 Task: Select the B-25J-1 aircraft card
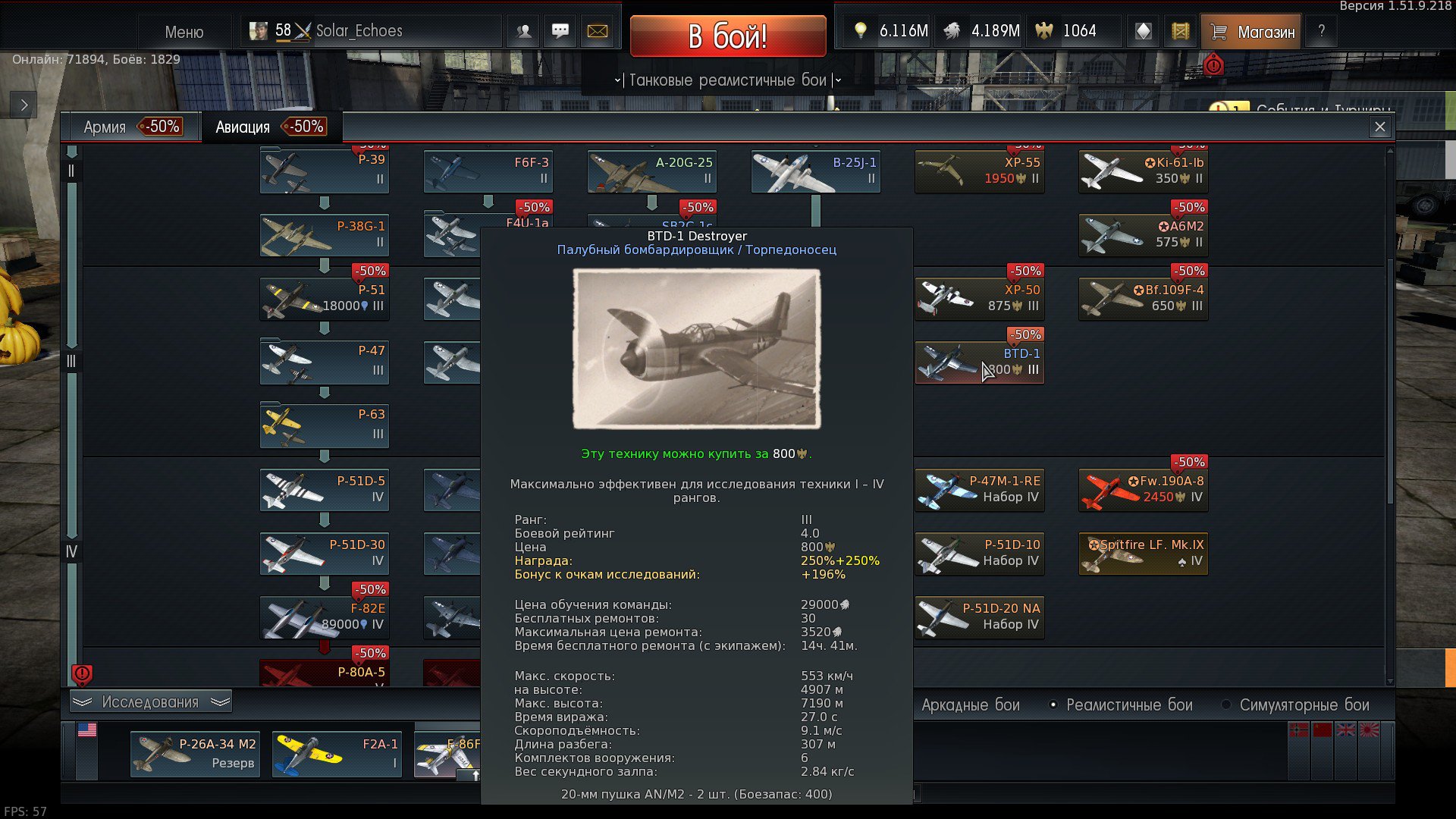[x=816, y=171]
